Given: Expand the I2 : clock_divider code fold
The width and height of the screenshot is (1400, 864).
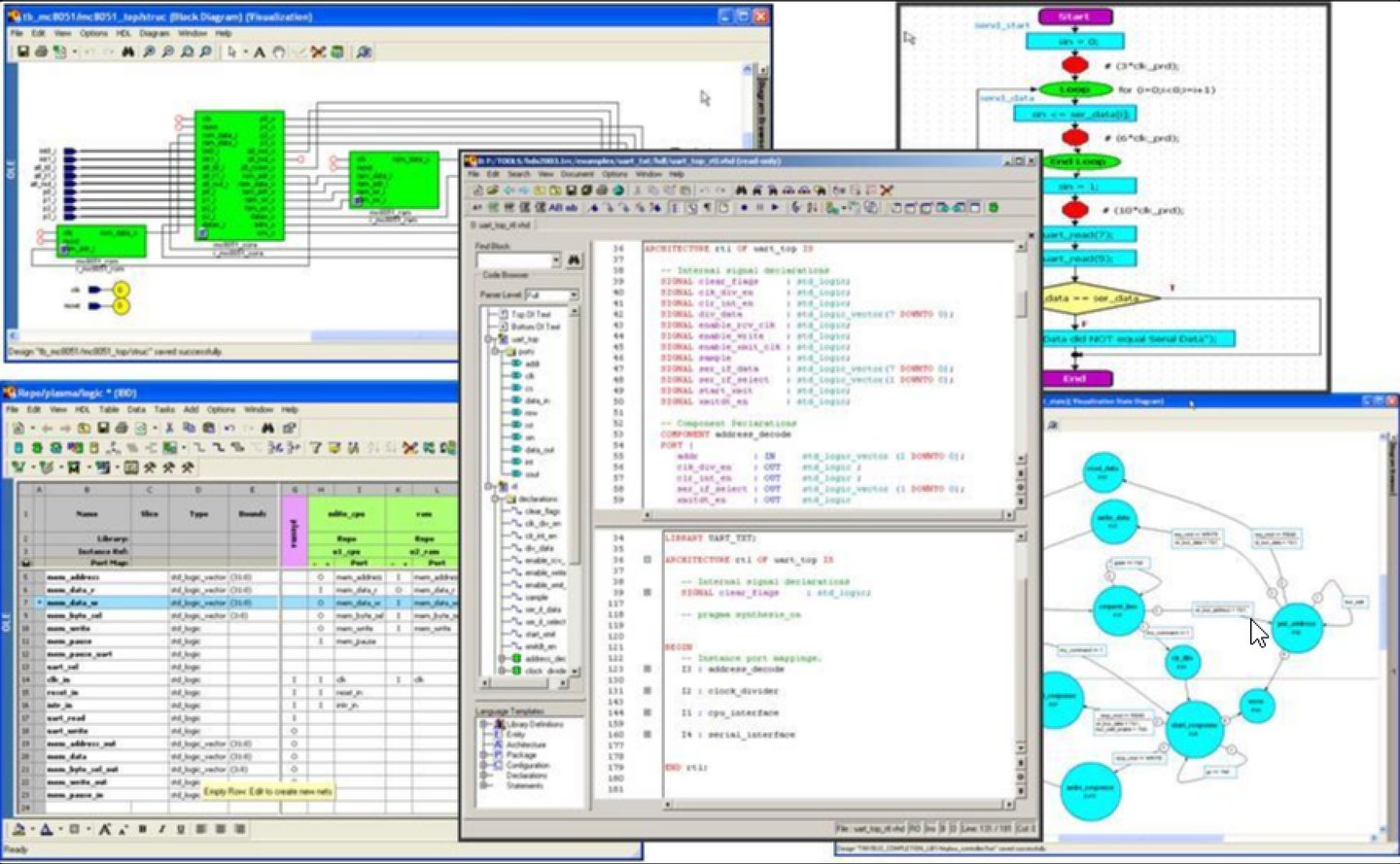Looking at the screenshot, I should tap(647, 691).
